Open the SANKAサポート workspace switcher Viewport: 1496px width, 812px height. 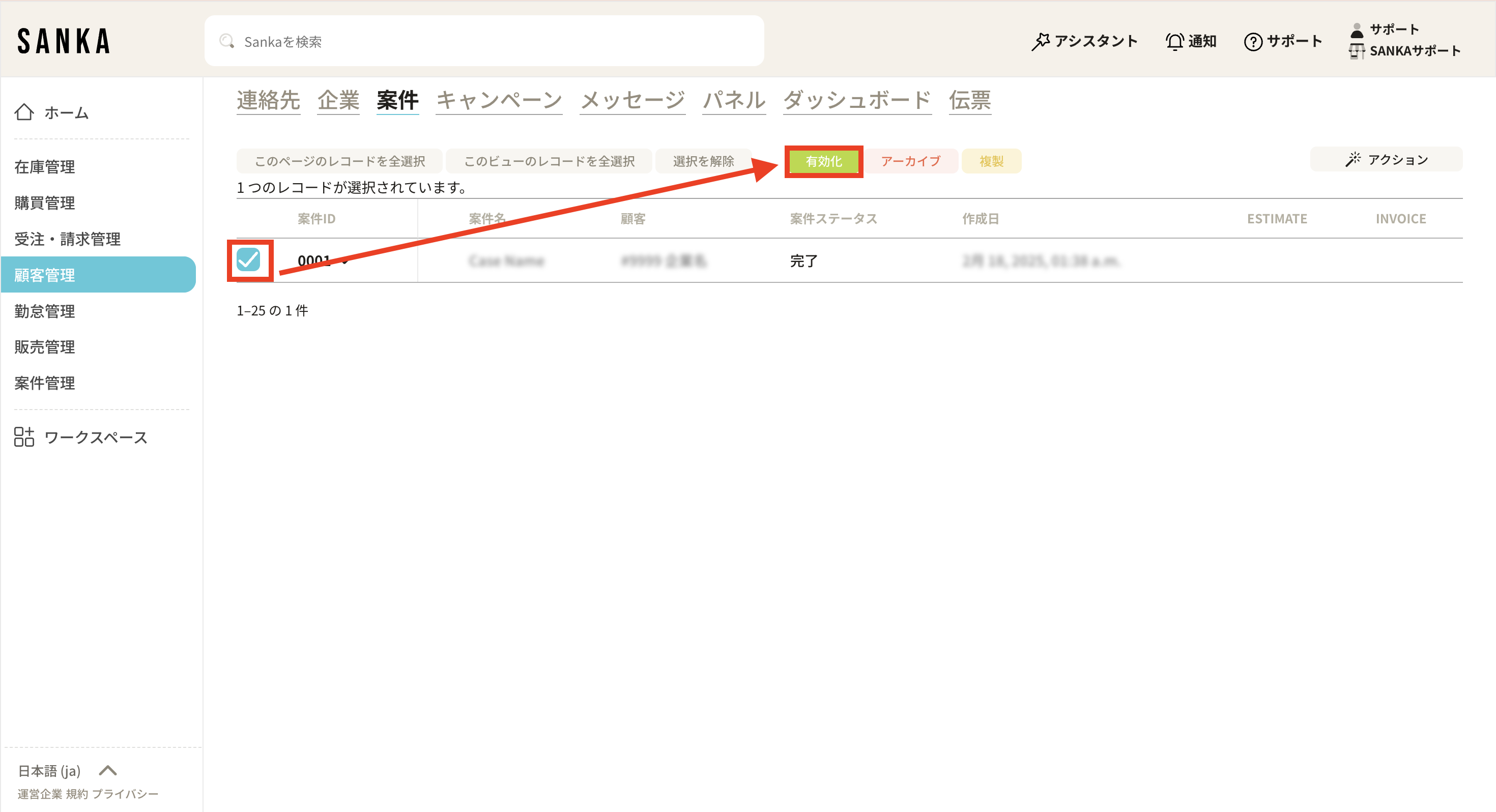click(x=1405, y=51)
